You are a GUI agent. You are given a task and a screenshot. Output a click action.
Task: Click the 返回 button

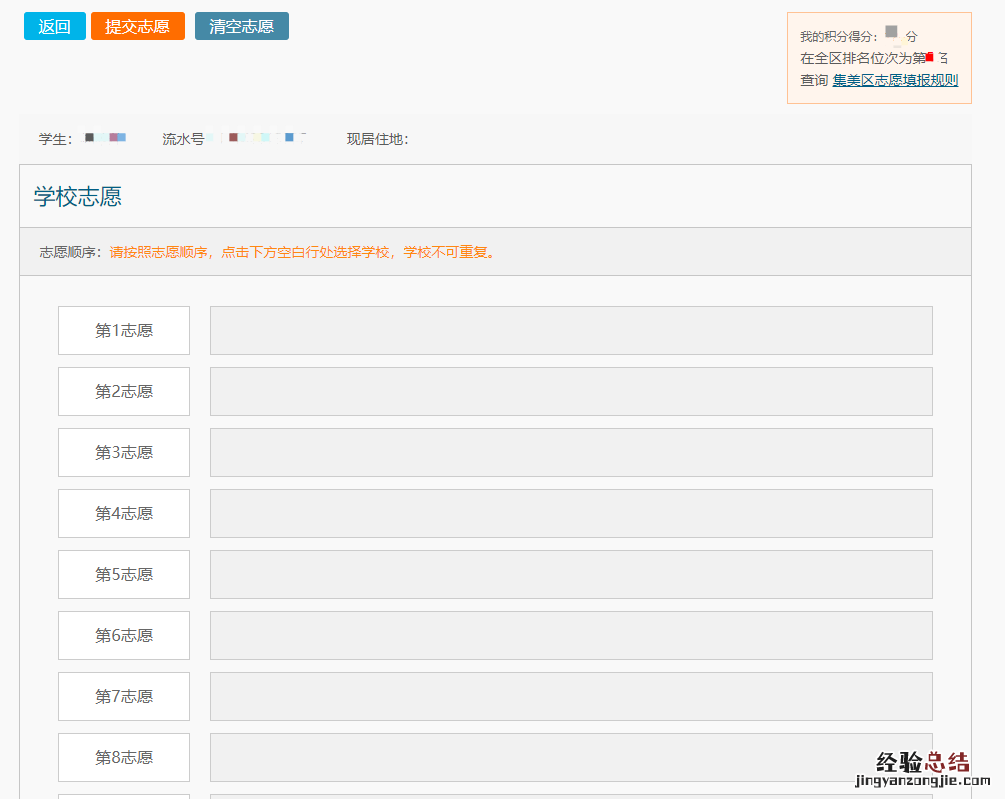[54, 26]
